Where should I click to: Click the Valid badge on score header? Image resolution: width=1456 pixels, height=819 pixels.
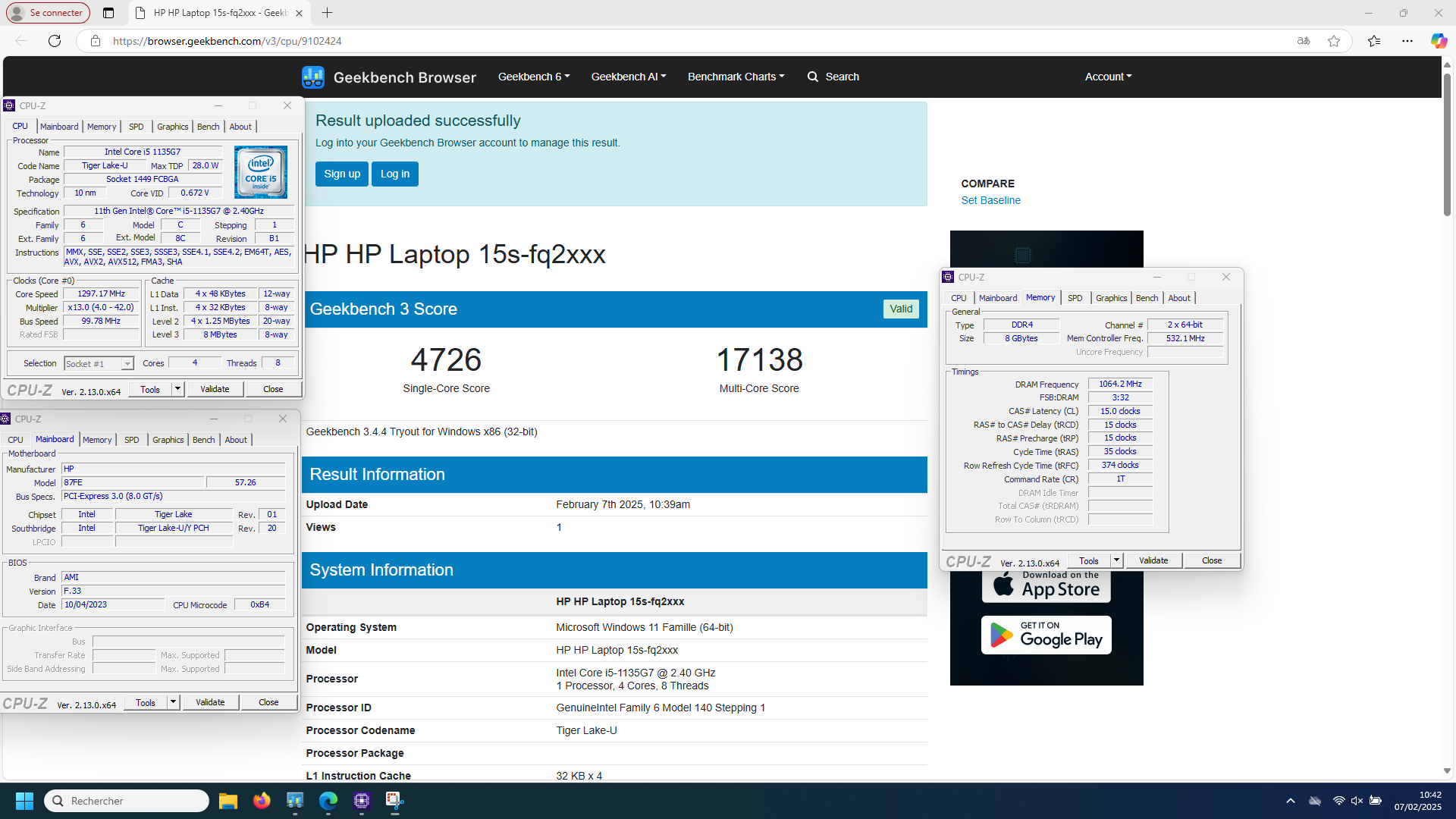click(x=901, y=309)
